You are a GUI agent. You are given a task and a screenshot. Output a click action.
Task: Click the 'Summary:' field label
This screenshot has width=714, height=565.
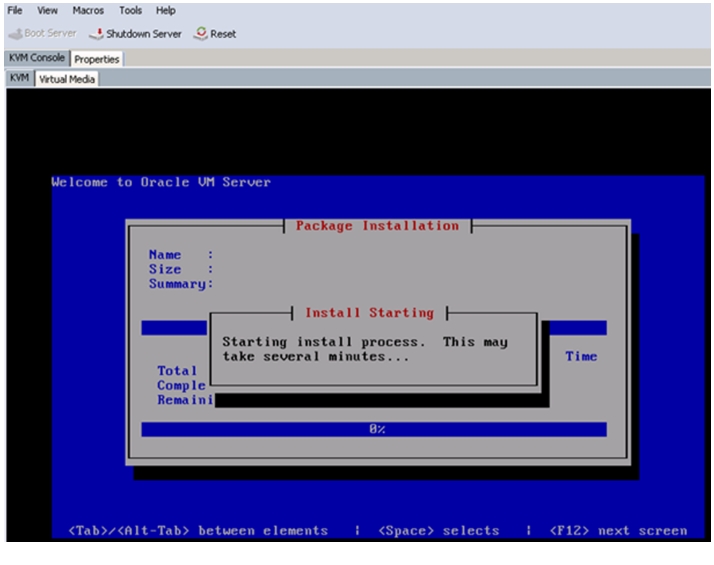(181, 284)
